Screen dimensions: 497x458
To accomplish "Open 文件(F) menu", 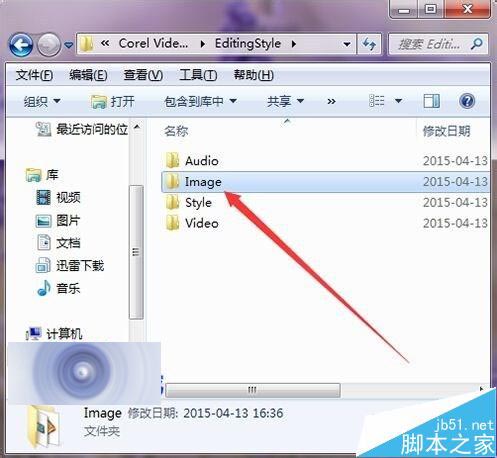I will [34, 75].
